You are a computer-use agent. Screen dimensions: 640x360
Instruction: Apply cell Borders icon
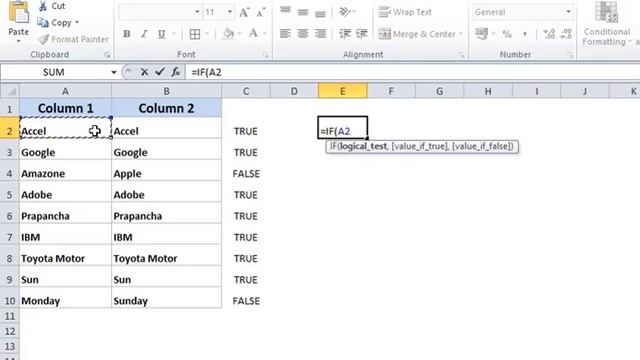click(x=195, y=34)
